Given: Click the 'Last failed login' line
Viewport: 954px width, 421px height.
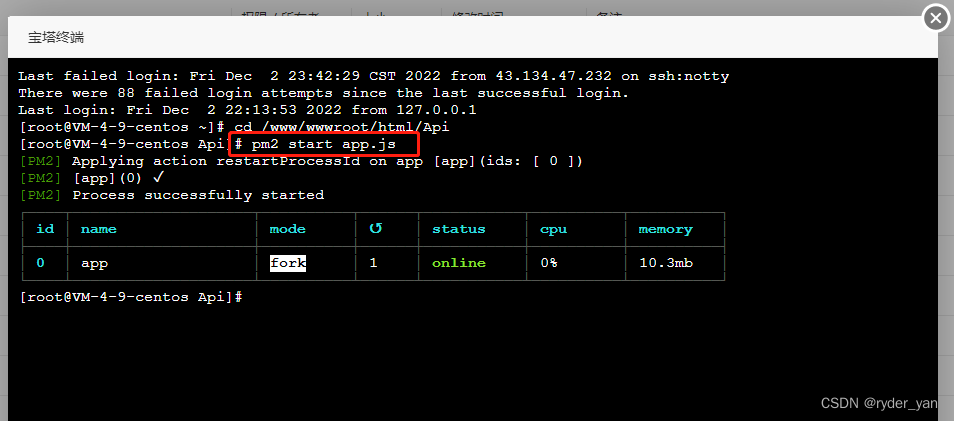Looking at the screenshot, I should 374,76.
